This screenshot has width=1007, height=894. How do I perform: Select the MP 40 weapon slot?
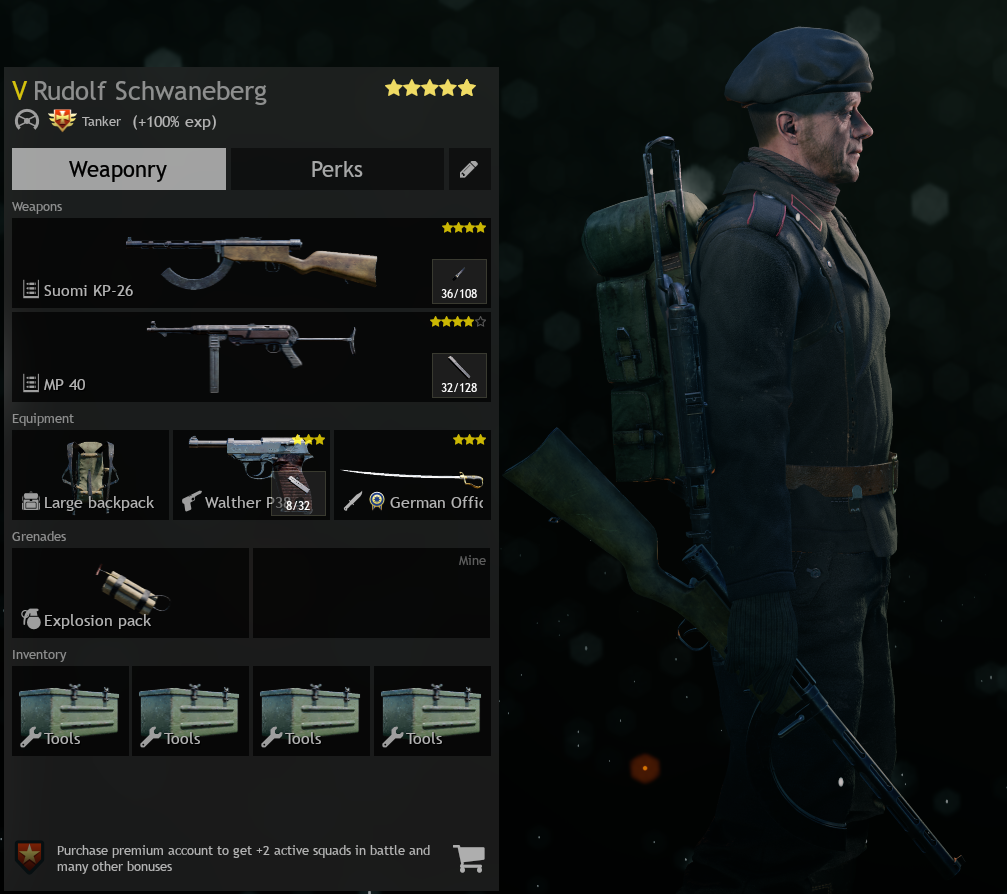point(251,357)
